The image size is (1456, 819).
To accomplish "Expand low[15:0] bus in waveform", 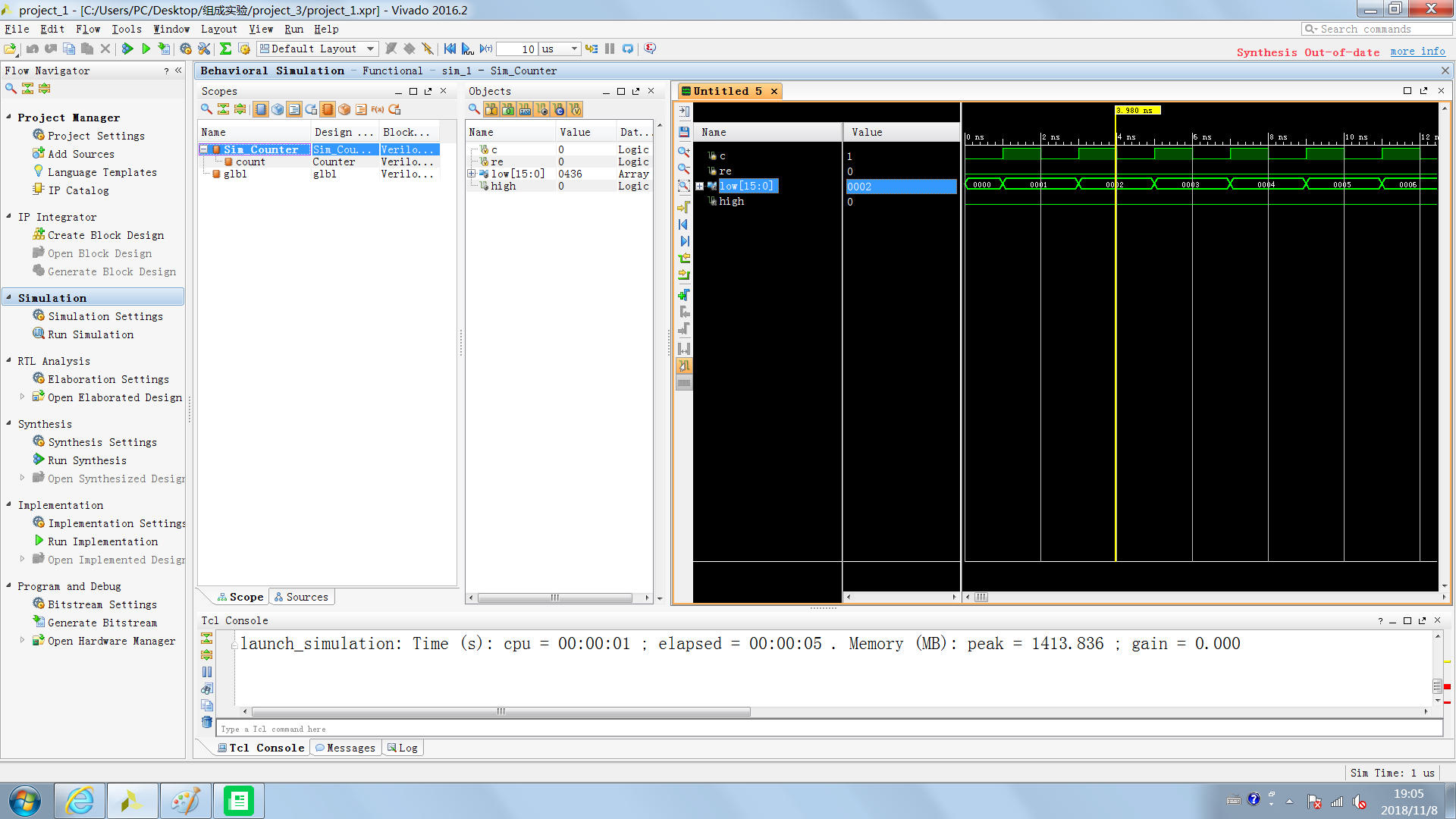I will pos(699,186).
